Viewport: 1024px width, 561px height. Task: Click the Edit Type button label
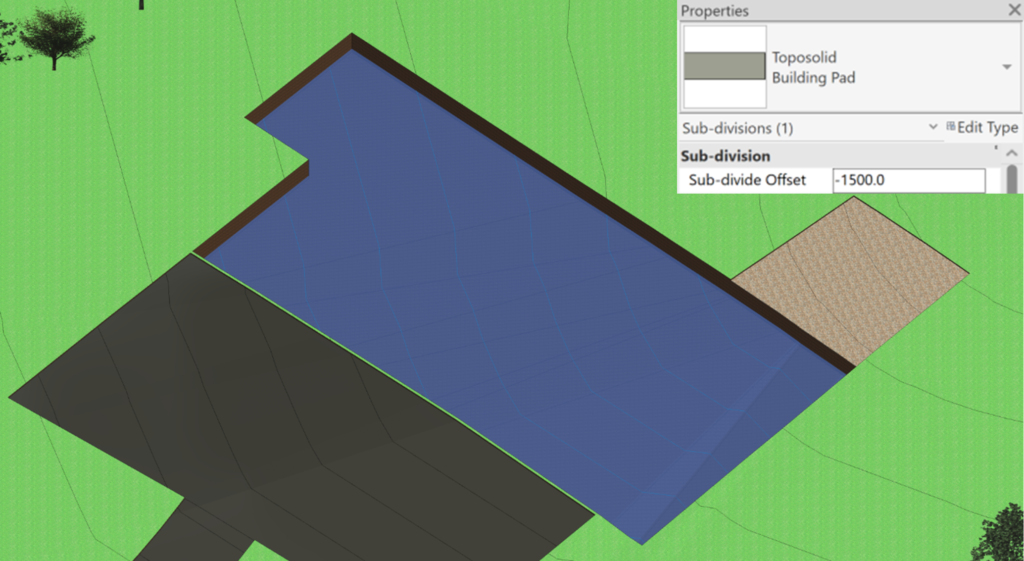(x=988, y=128)
